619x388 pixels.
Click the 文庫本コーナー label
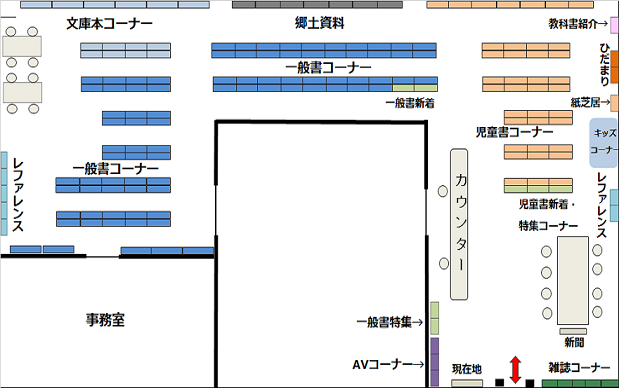(109, 24)
